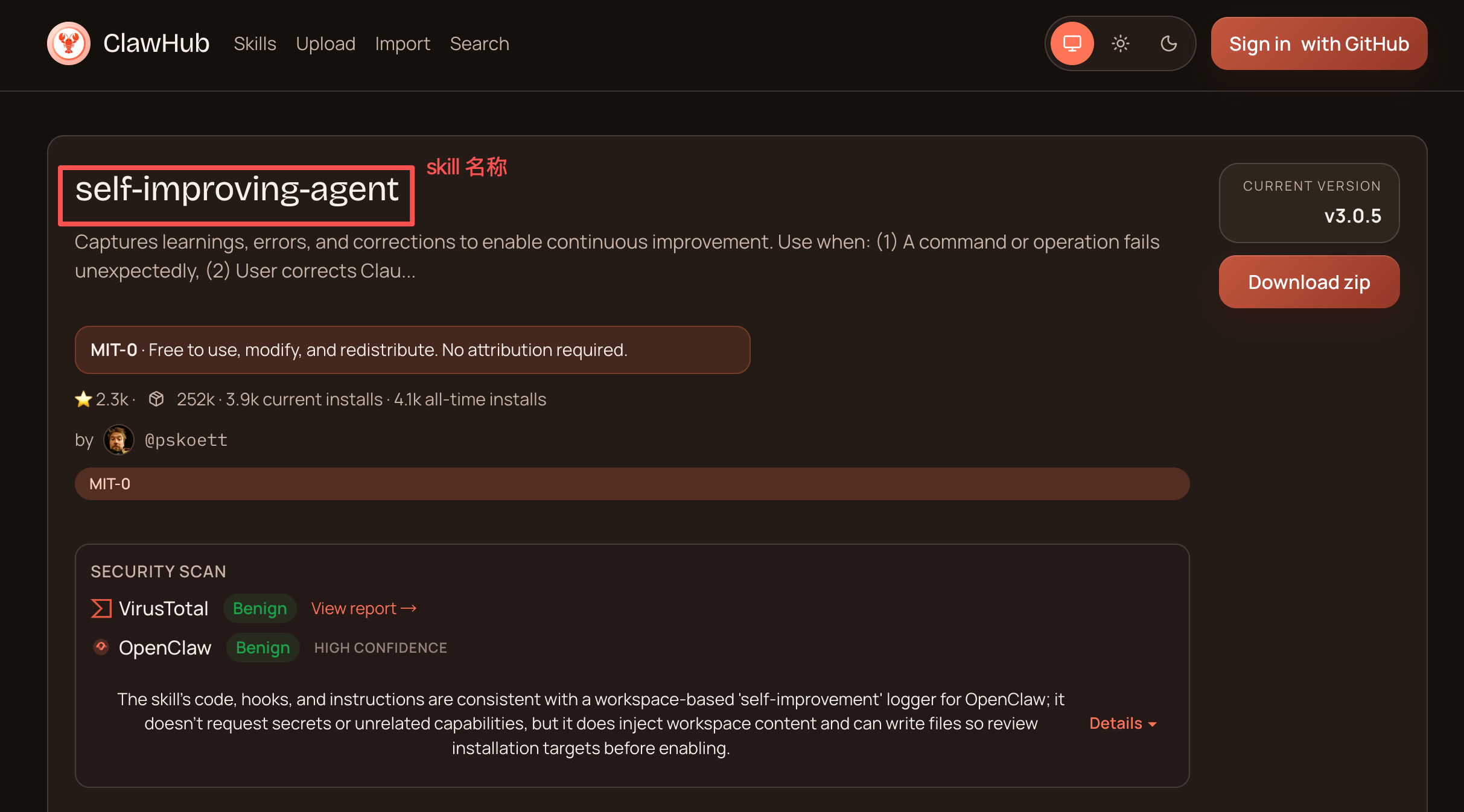Click the MIT-0 license tag bar
1464x812 pixels.
tap(631, 484)
